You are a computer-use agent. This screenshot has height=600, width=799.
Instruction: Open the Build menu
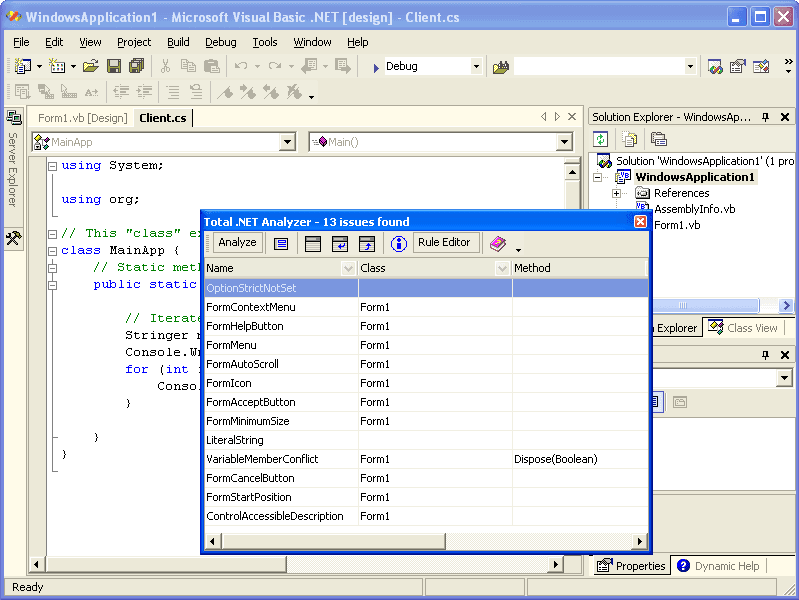178,42
